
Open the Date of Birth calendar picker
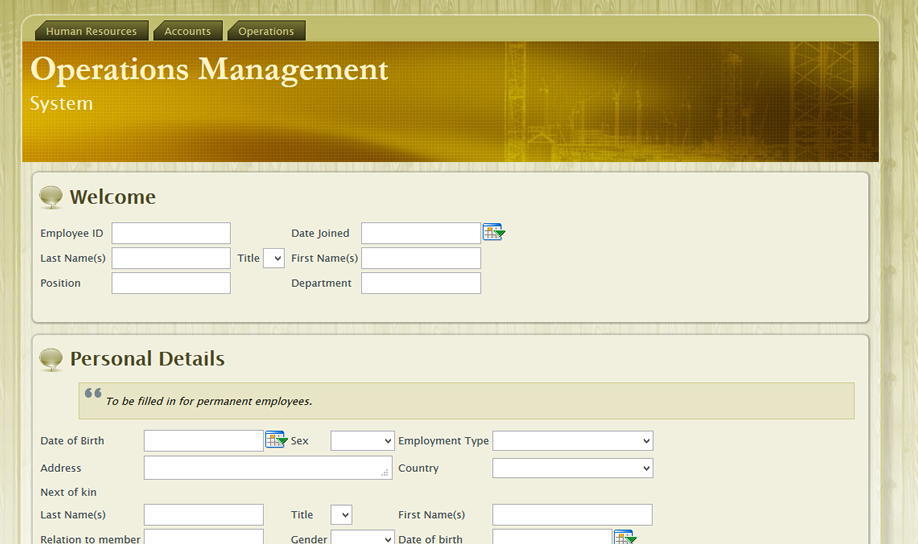point(275,440)
